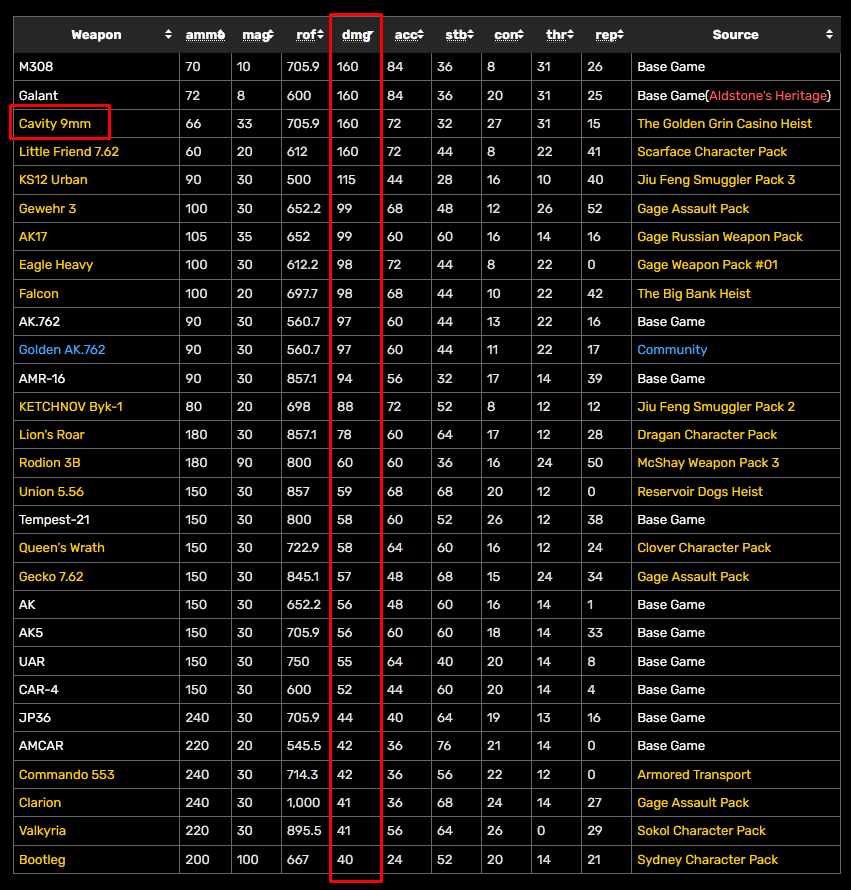This screenshot has width=851, height=890.
Task: Open the Aldstone's Heritage red link
Action: tap(768, 95)
